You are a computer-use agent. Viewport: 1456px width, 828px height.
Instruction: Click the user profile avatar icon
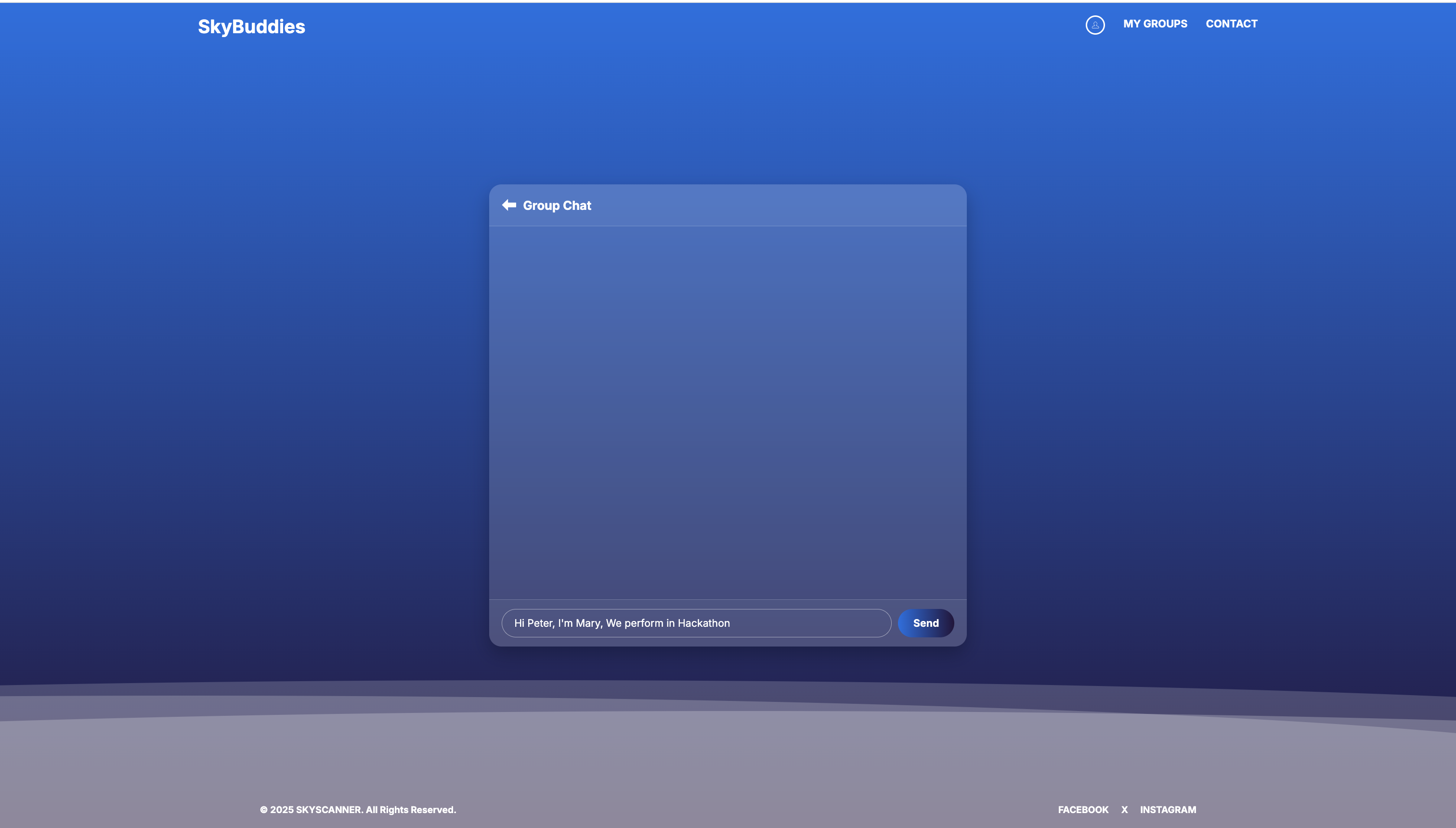pyautogui.click(x=1095, y=25)
